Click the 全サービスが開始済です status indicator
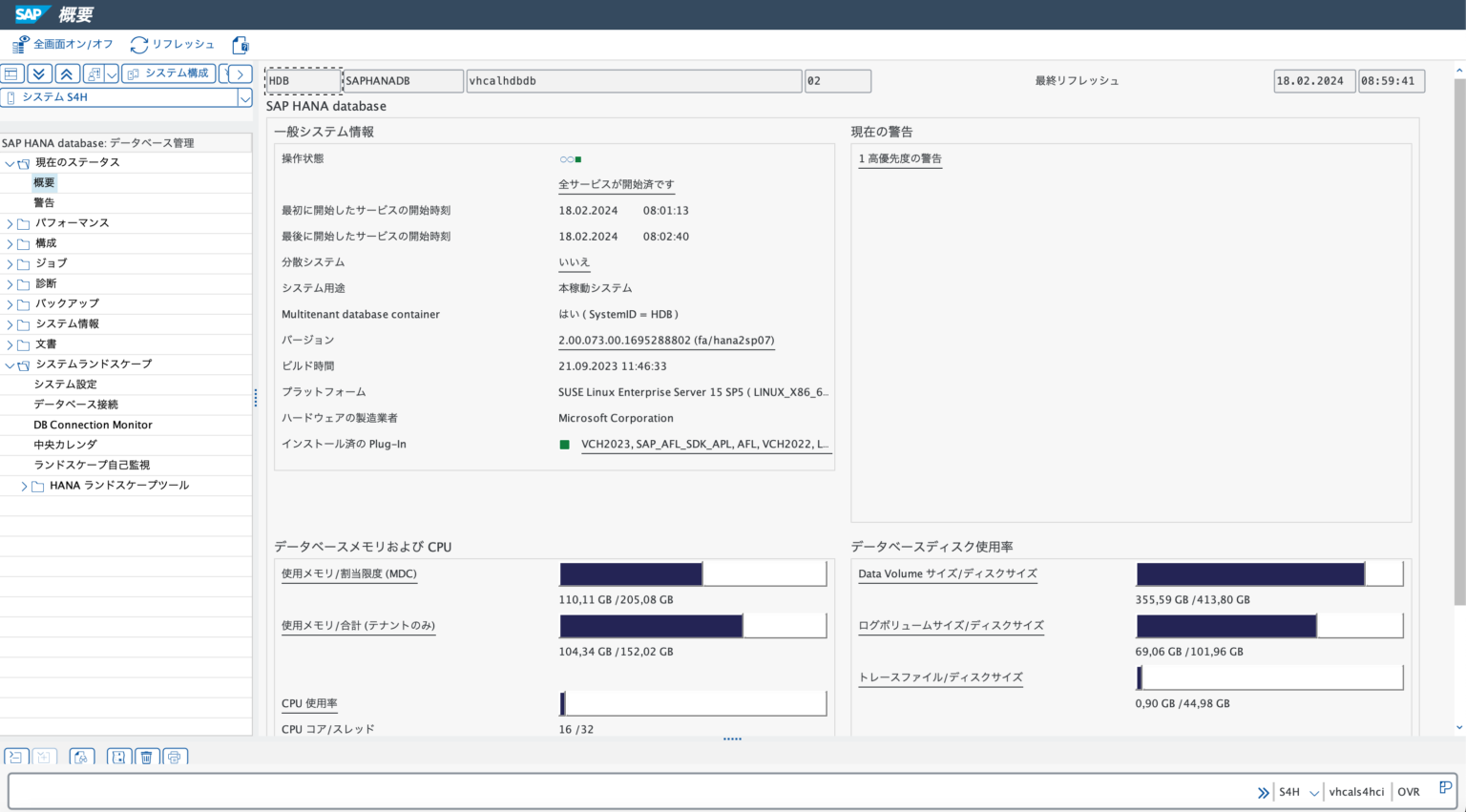 click(x=616, y=185)
